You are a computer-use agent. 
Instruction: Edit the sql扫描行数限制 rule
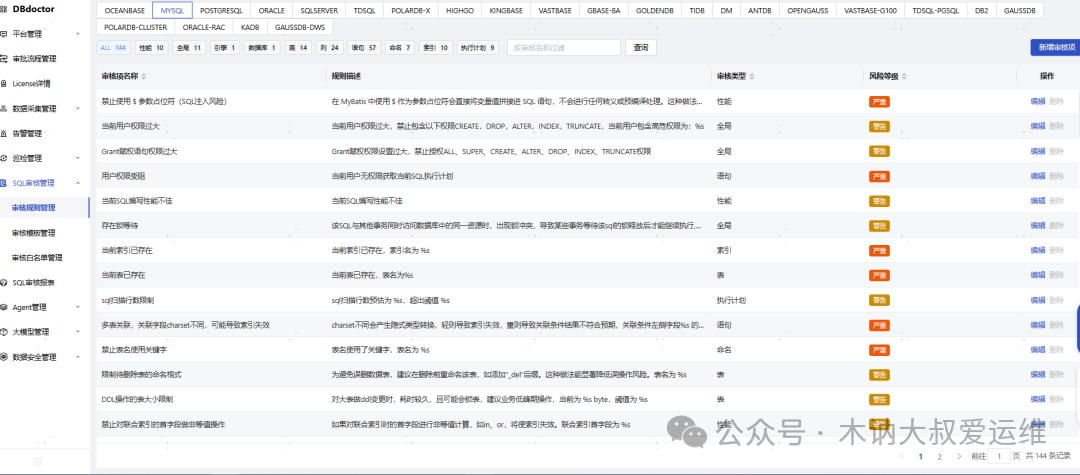pos(1037,300)
